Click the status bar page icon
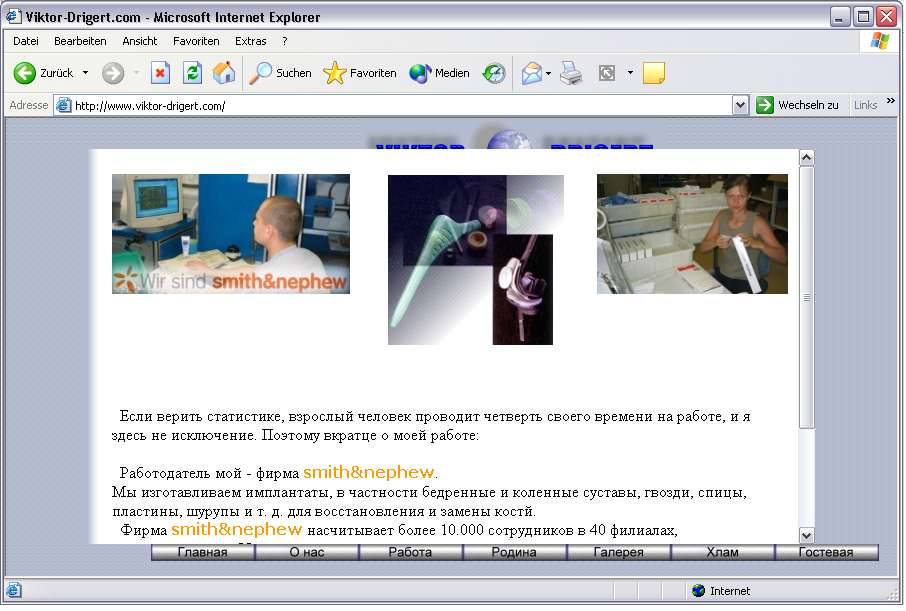 coord(14,590)
